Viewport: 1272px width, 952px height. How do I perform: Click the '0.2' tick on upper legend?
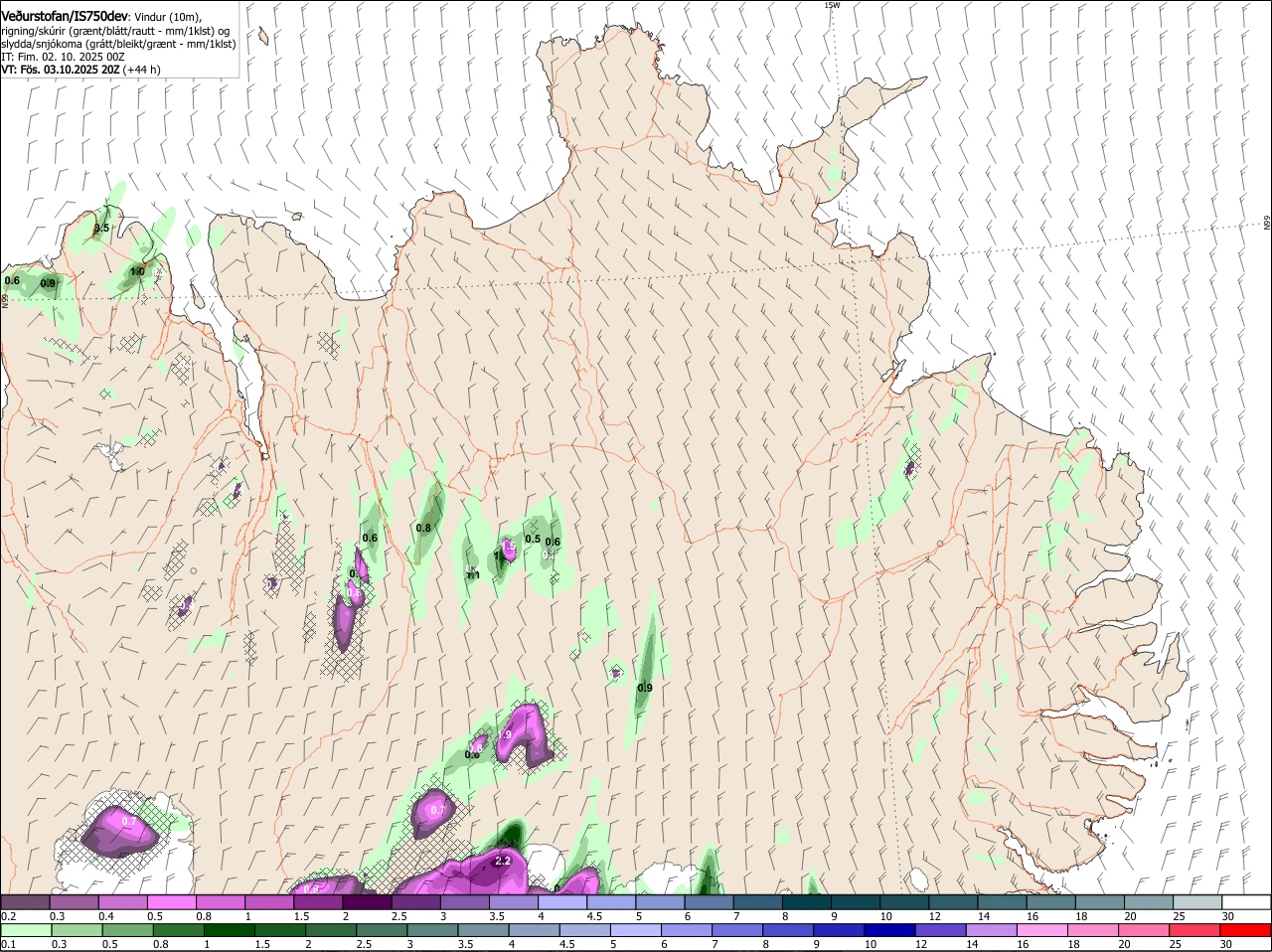8,916
